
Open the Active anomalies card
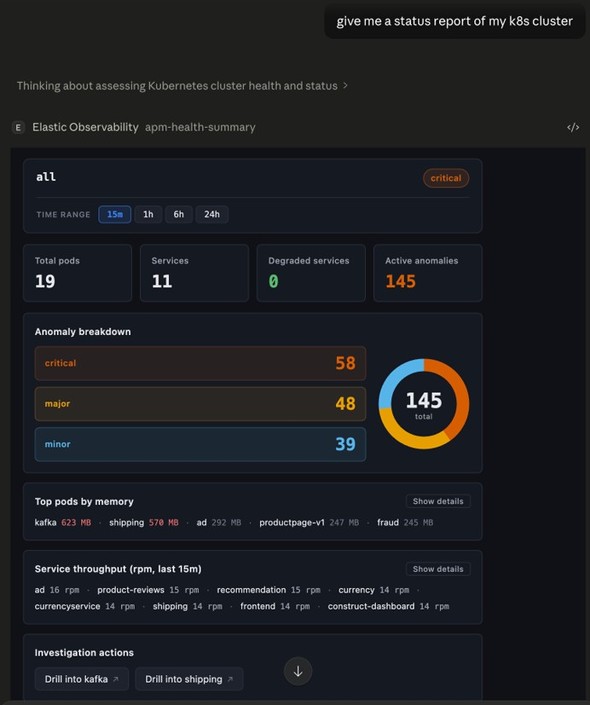[x=428, y=273]
